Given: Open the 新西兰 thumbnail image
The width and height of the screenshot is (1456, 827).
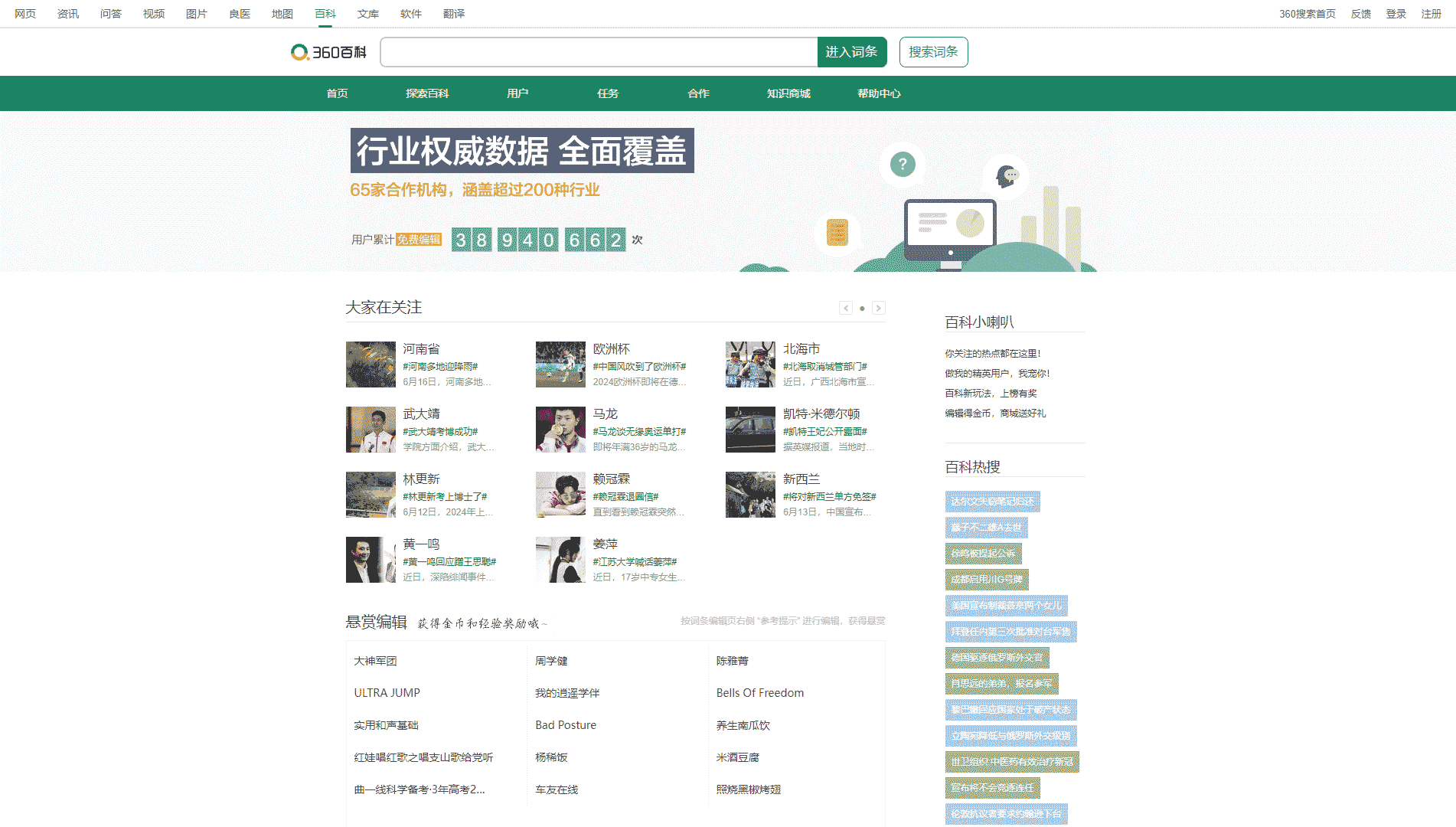Looking at the screenshot, I should (x=750, y=495).
